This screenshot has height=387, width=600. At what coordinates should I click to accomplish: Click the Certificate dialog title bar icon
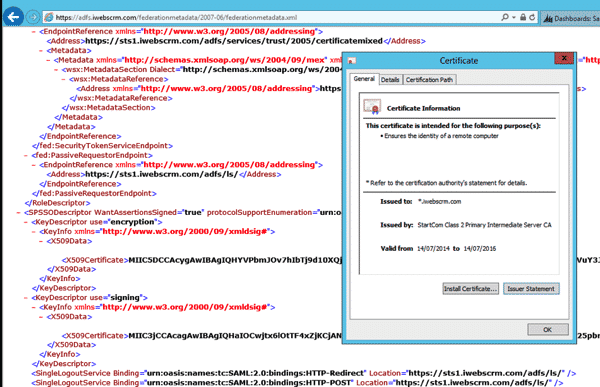pos(352,60)
